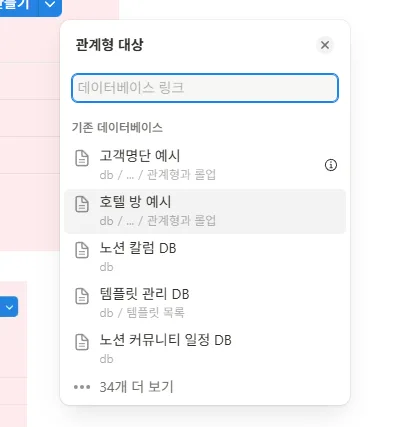The width and height of the screenshot is (405, 427).
Task: Select 호텔 방 예시 database
Action: pos(205,211)
